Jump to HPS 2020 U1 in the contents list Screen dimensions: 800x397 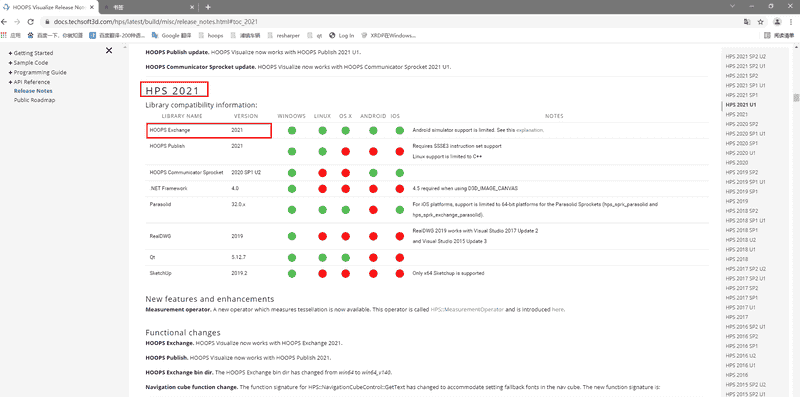tap(740, 153)
